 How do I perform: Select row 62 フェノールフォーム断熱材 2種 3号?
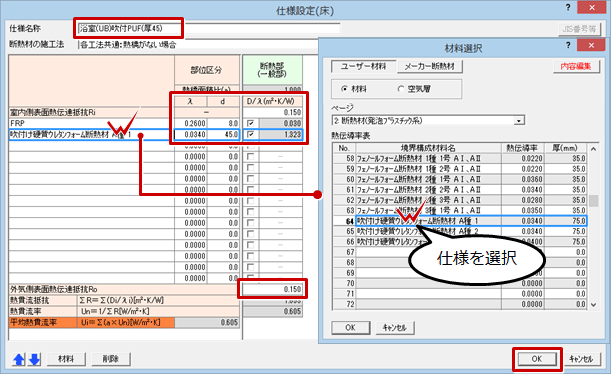(x=460, y=200)
